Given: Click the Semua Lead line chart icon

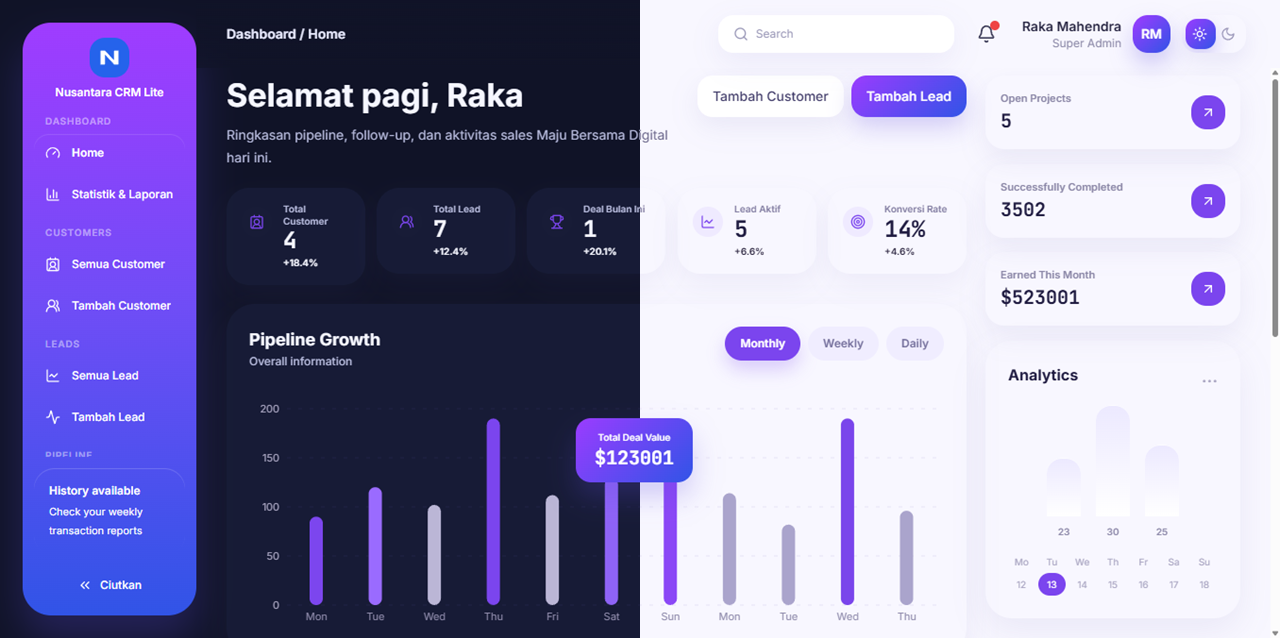Looking at the screenshot, I should pyautogui.click(x=53, y=376).
